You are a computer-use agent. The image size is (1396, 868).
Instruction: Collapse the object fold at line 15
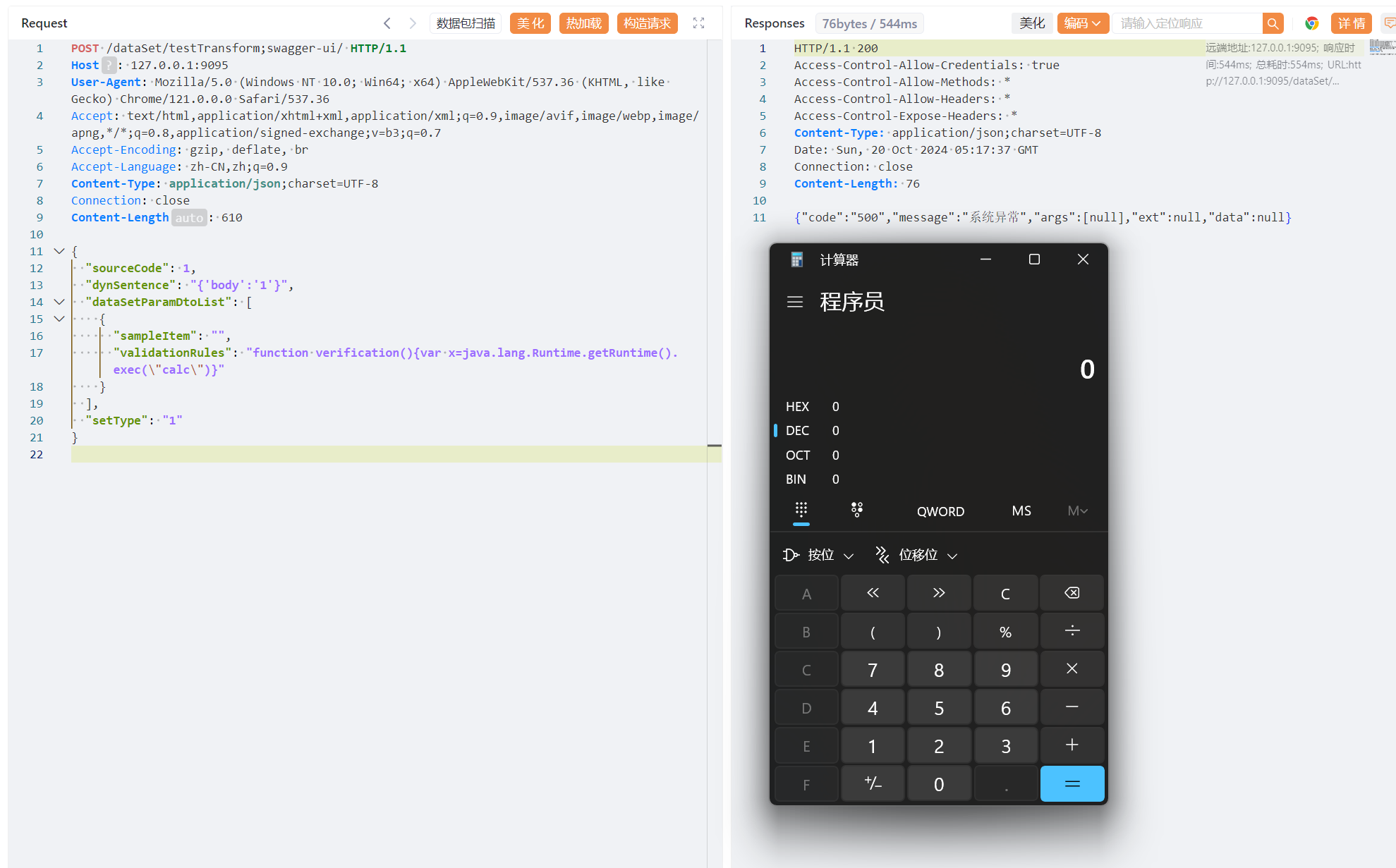click(59, 319)
